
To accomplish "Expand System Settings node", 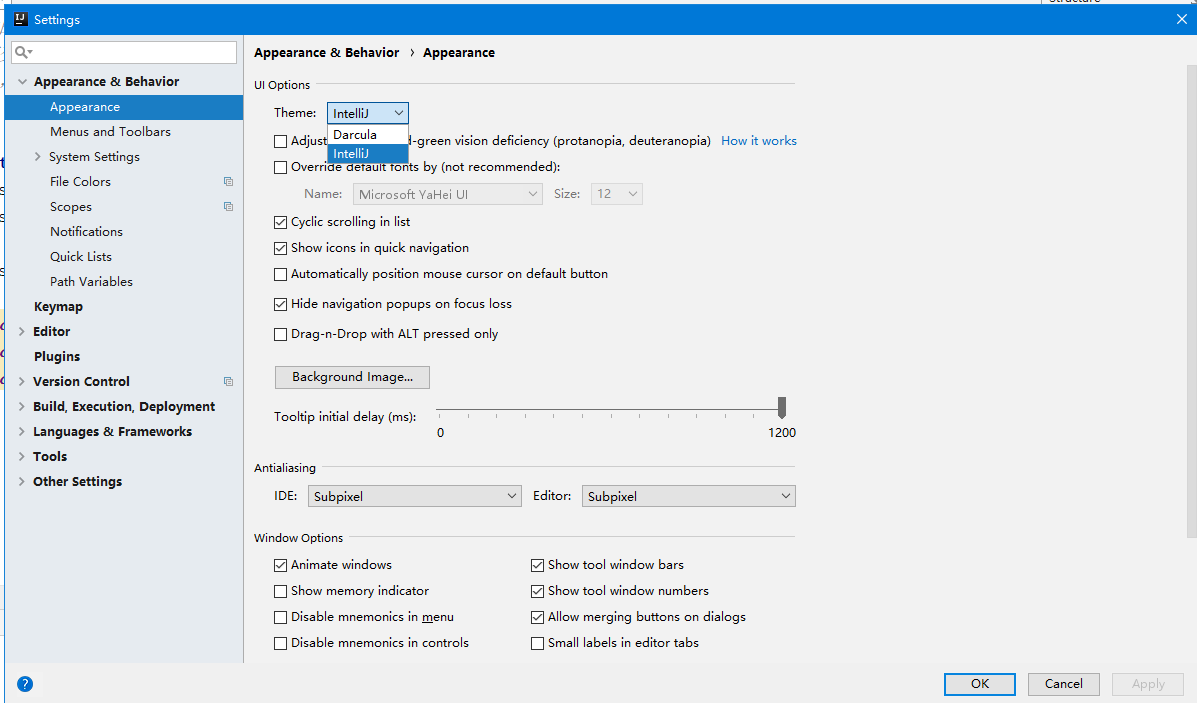I will coord(37,156).
